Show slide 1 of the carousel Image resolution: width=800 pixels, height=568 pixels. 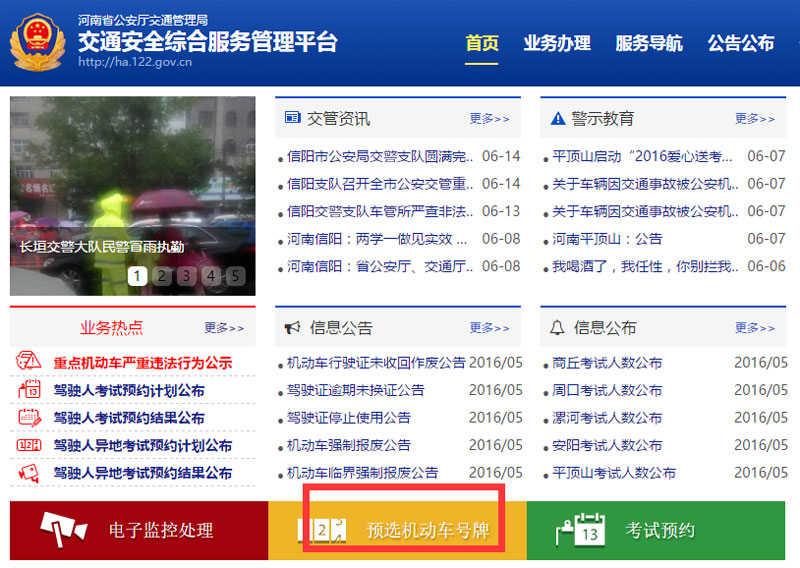click(137, 276)
